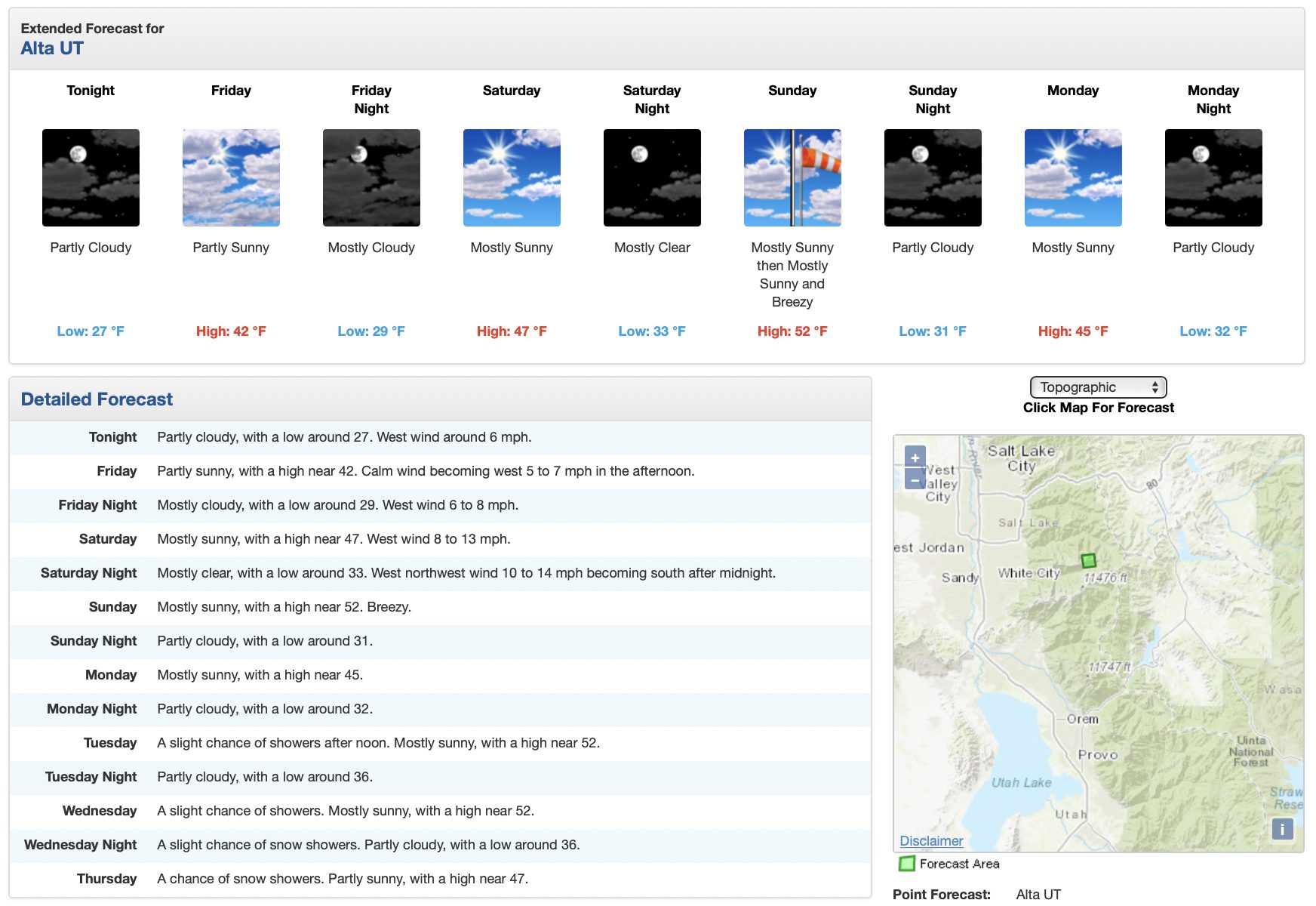The width and height of the screenshot is (1316, 906).
Task: Click the Sunday Night detailed forecast label
Action: [94, 641]
